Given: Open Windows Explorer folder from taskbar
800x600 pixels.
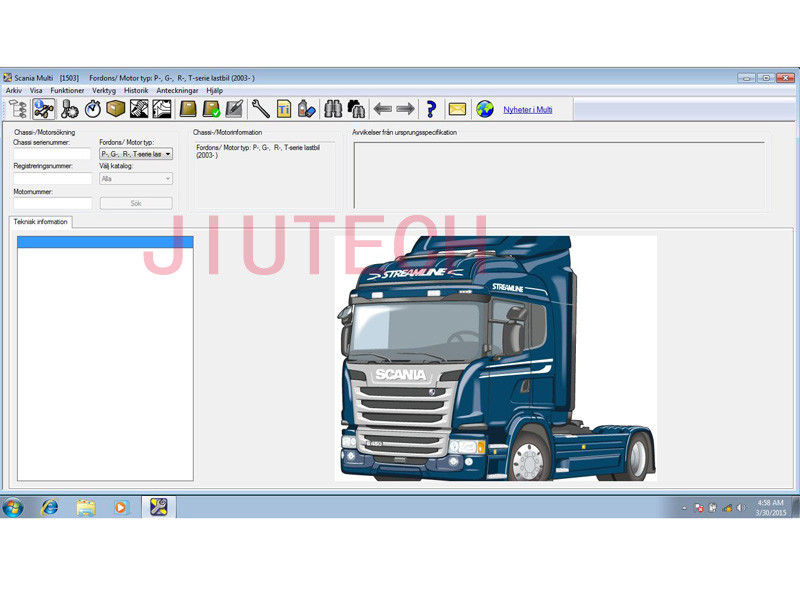Looking at the screenshot, I should click(86, 507).
